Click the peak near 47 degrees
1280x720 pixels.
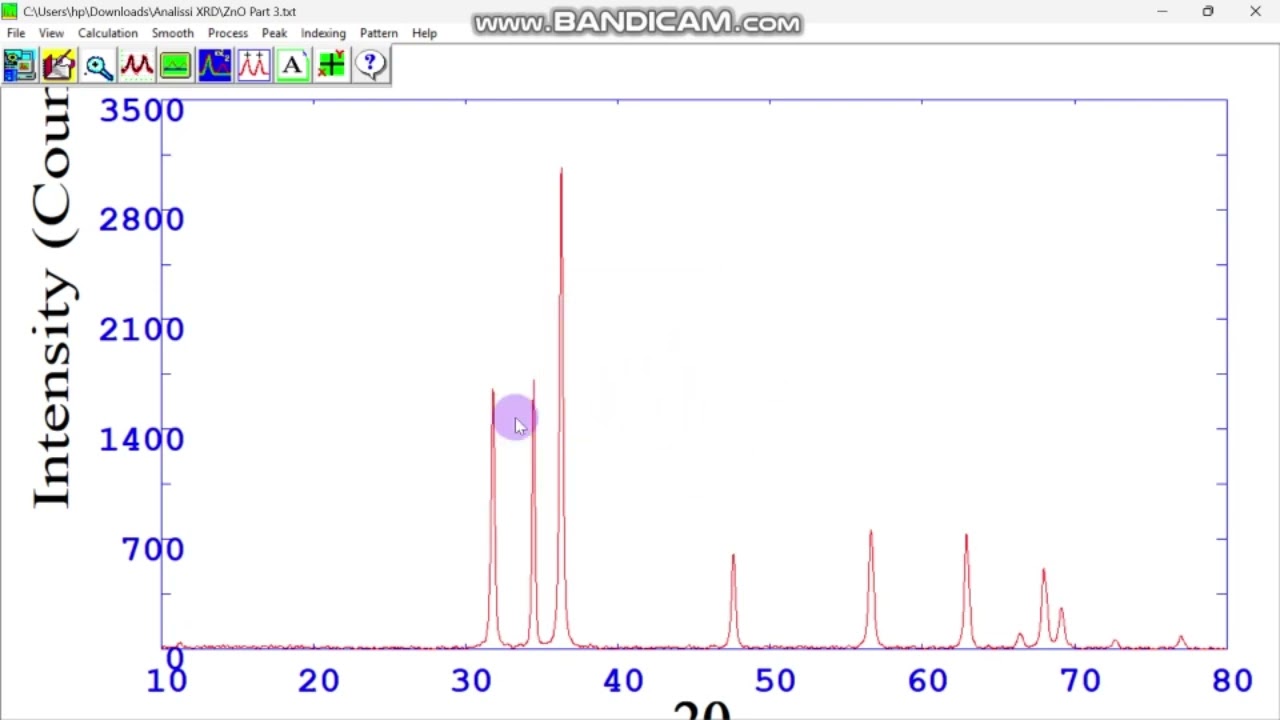[x=733, y=600]
